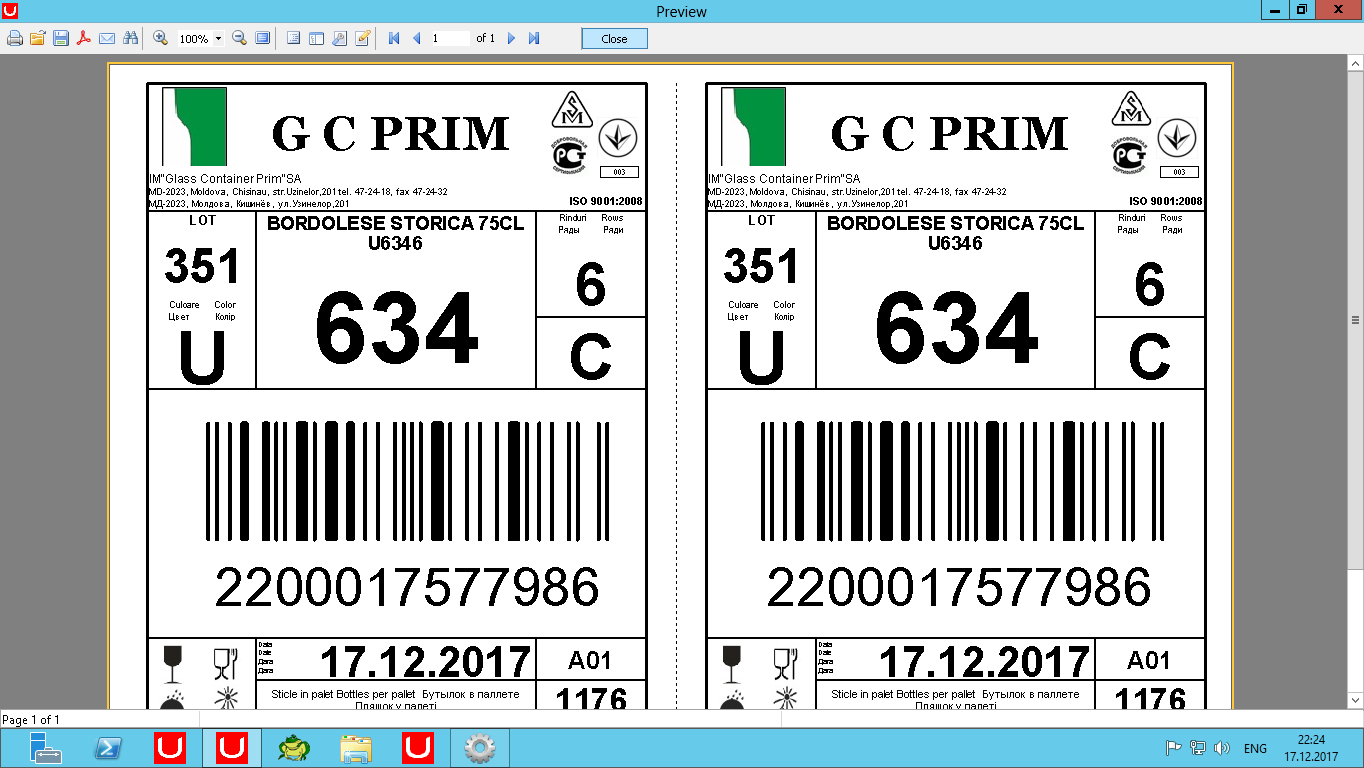Image resolution: width=1364 pixels, height=768 pixels.
Task: Click the Close button in the preview toolbar
Action: pyautogui.click(x=615, y=39)
